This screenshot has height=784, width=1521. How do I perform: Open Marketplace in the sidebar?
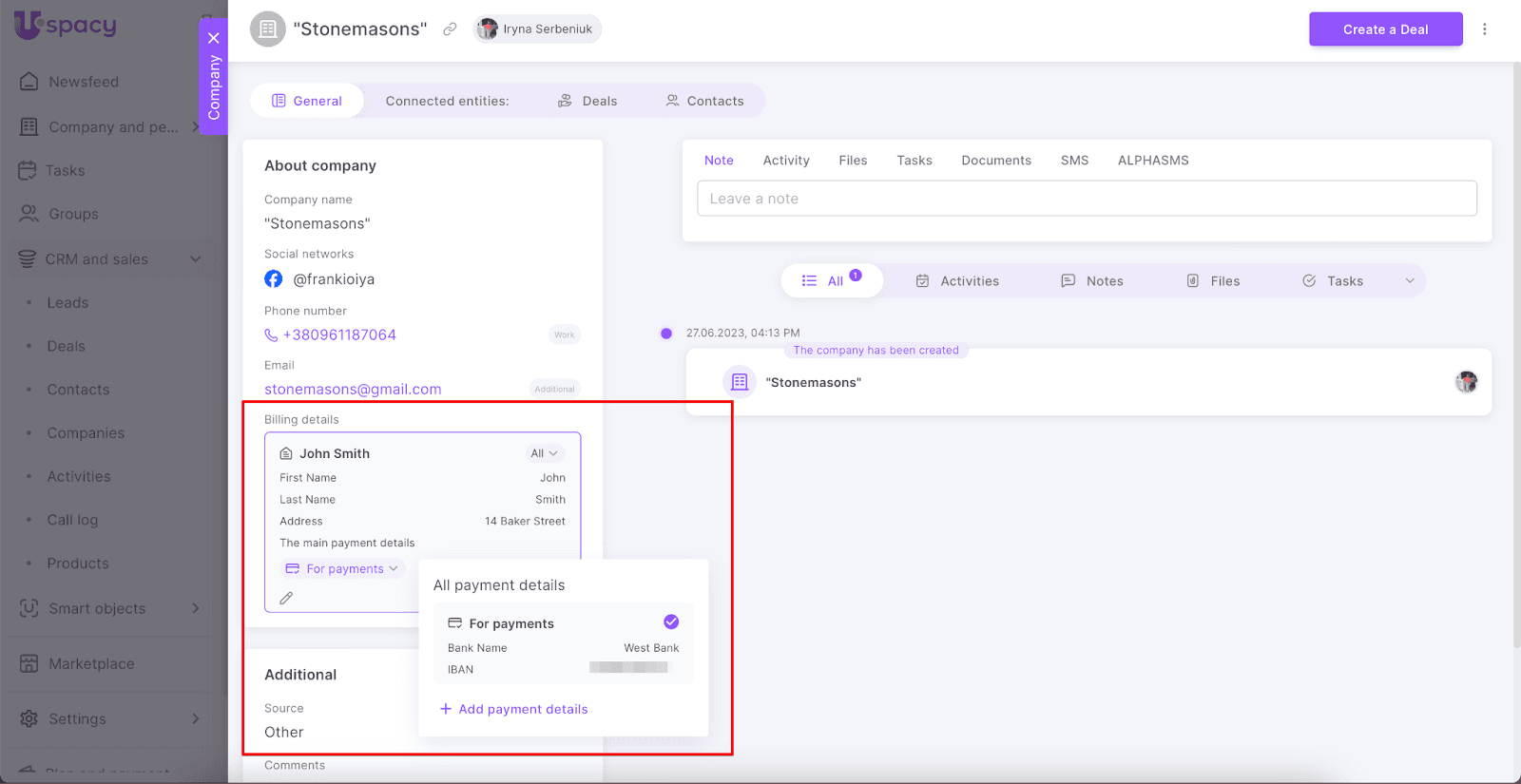point(91,663)
